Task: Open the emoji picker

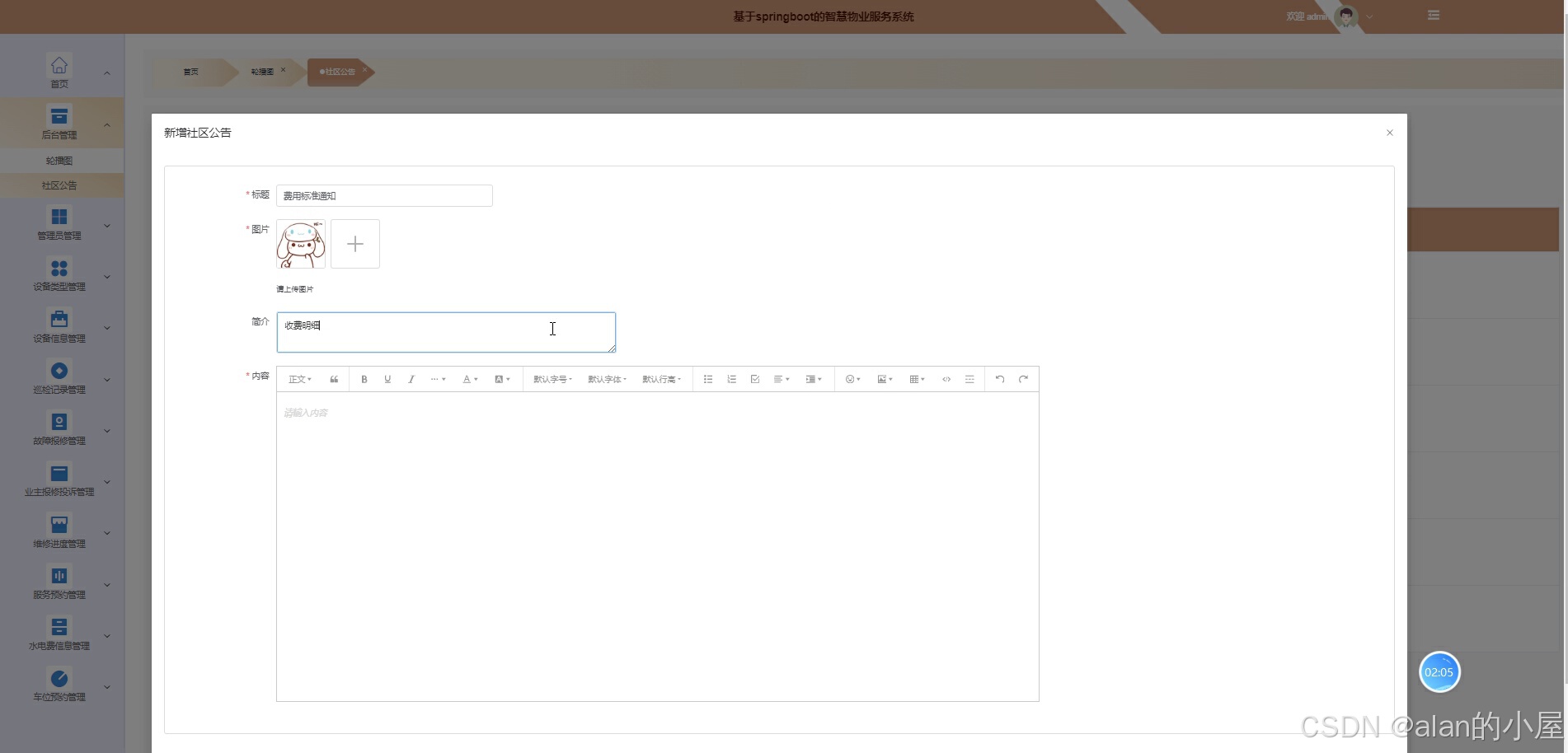Action: click(853, 379)
